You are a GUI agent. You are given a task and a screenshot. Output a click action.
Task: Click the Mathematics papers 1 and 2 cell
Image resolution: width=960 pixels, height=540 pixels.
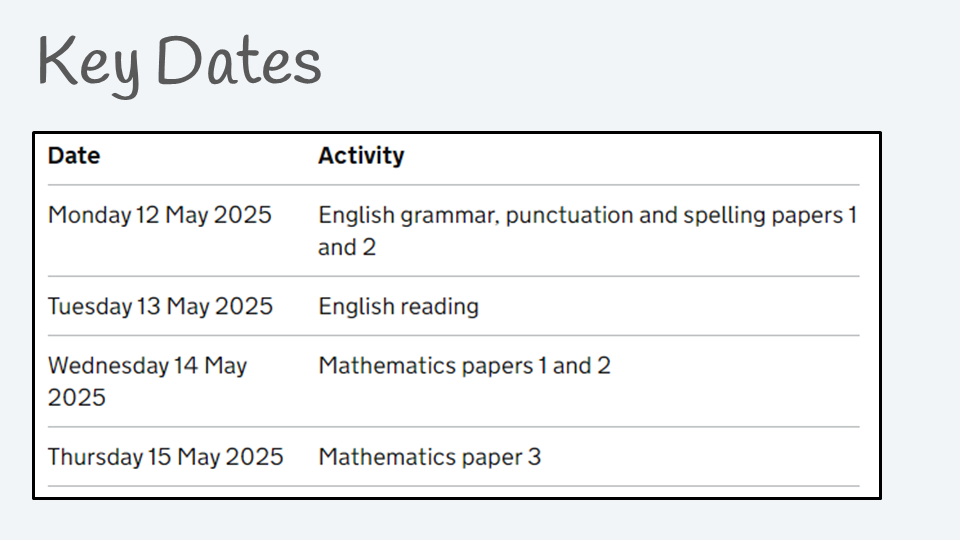(465, 366)
